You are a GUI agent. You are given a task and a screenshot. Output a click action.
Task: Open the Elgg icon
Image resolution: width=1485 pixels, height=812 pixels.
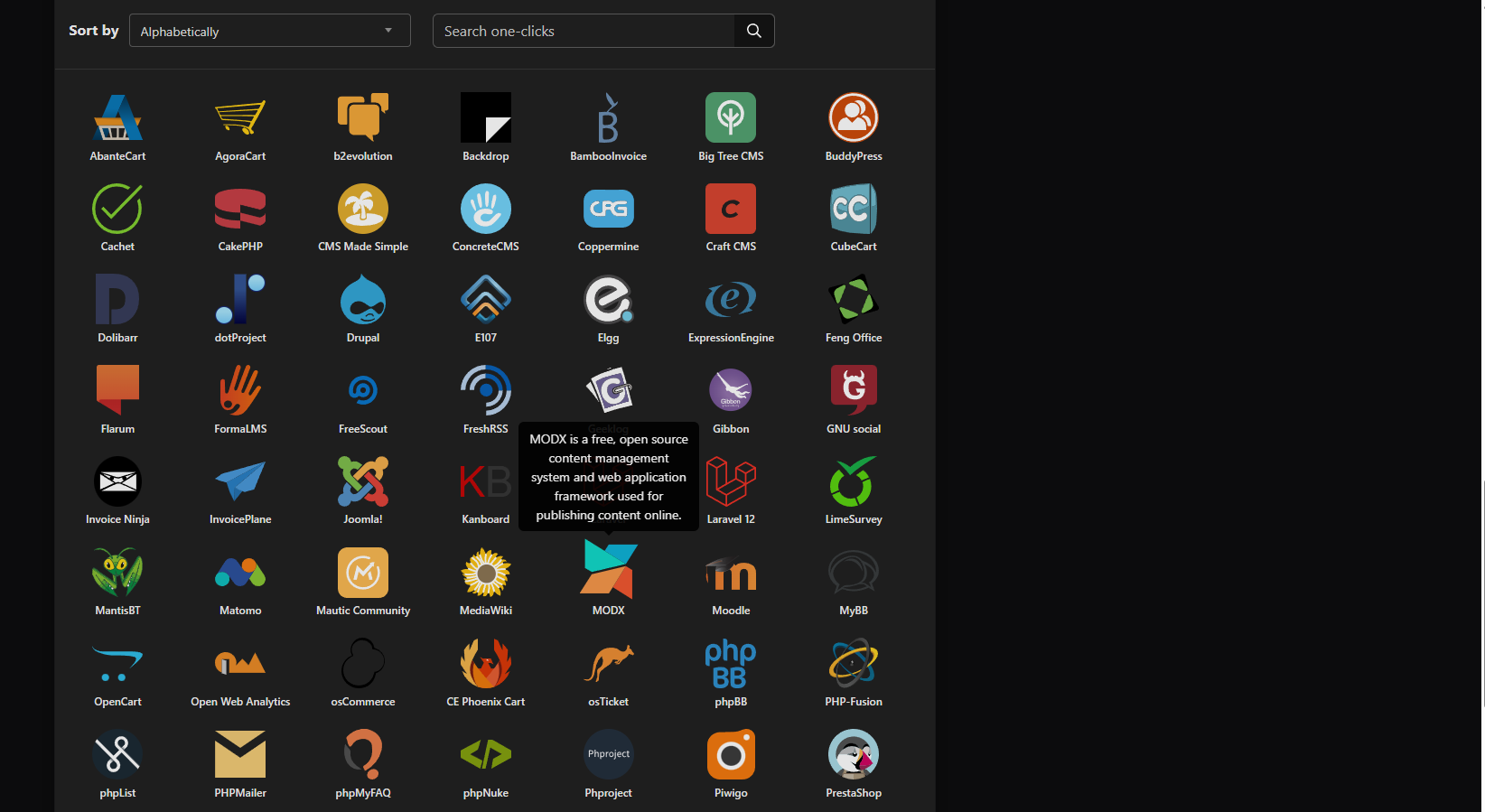609,300
